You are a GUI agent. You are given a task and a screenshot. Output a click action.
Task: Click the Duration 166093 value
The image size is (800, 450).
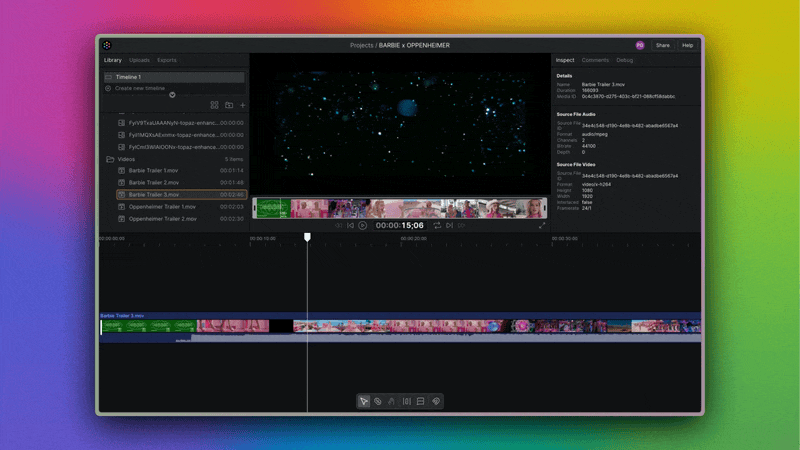coord(590,90)
